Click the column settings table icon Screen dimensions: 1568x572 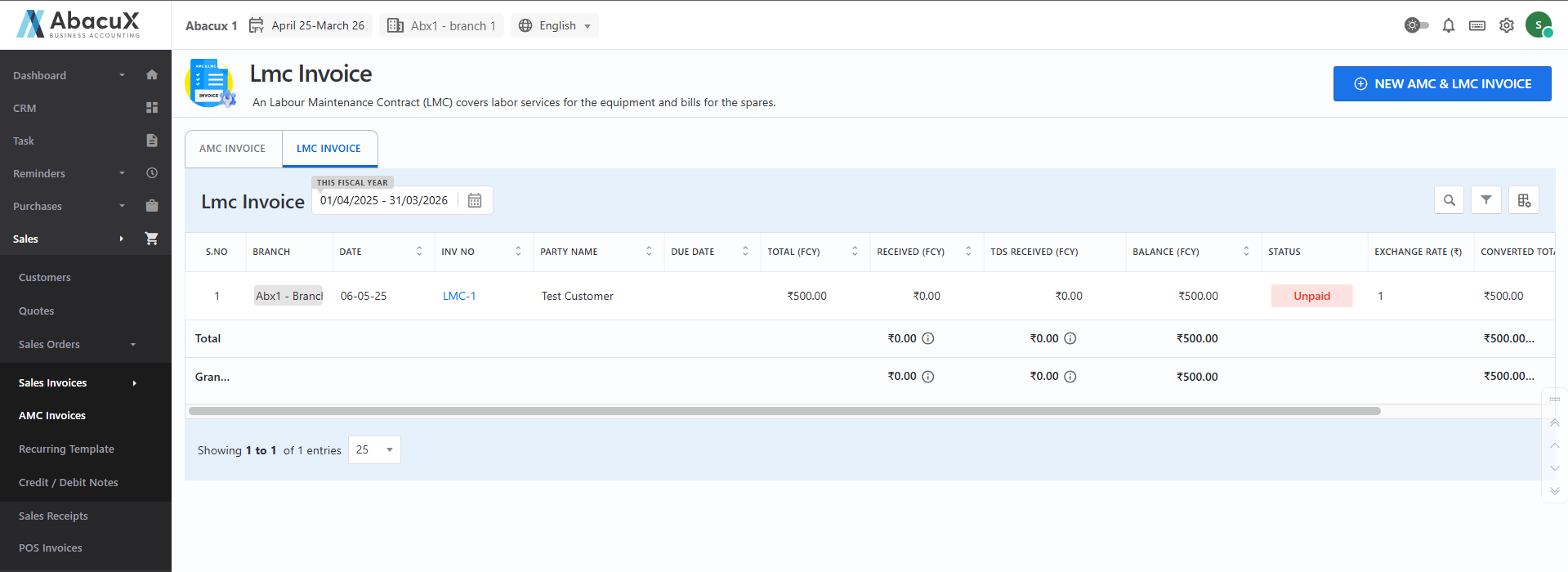(1523, 200)
